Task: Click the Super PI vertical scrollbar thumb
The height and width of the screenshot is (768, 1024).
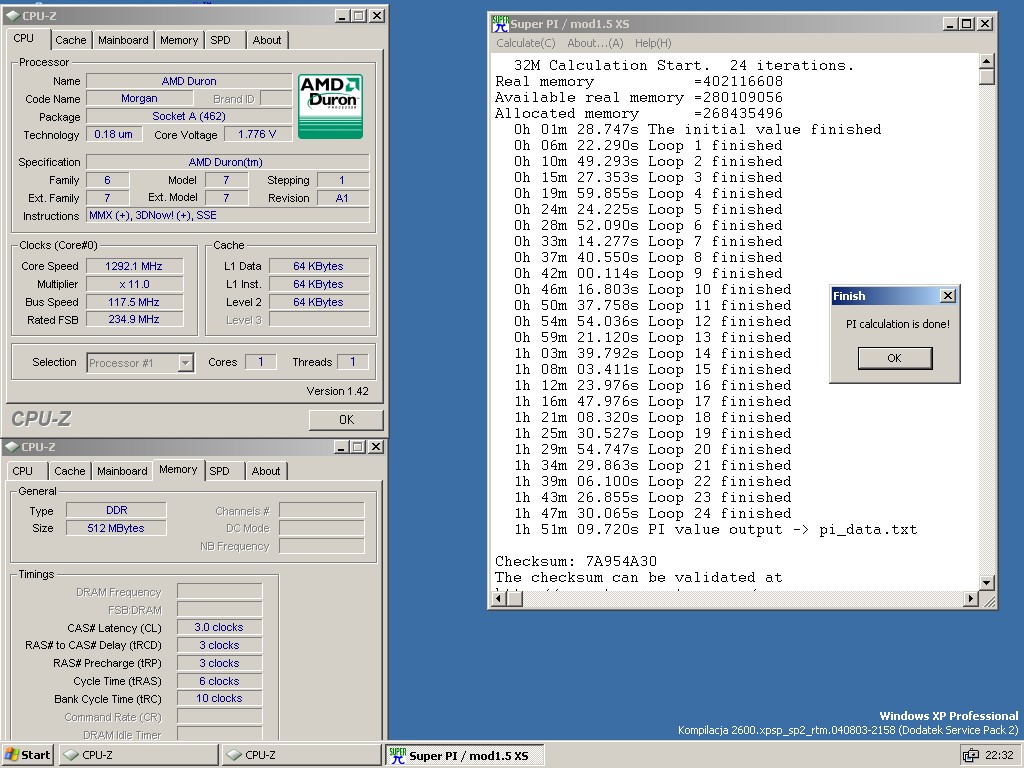Action: coord(987,76)
